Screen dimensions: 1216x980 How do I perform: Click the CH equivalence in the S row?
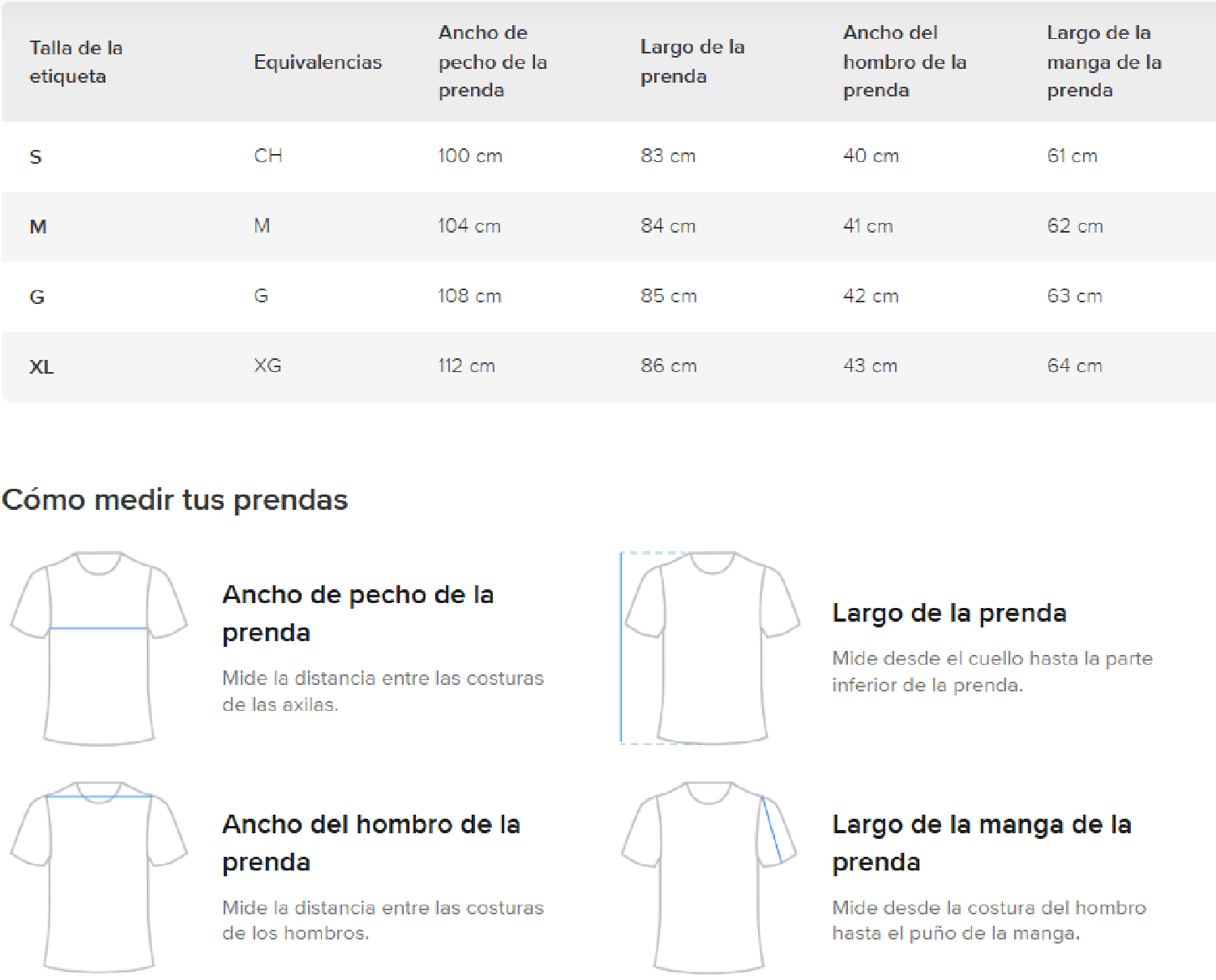(268, 156)
